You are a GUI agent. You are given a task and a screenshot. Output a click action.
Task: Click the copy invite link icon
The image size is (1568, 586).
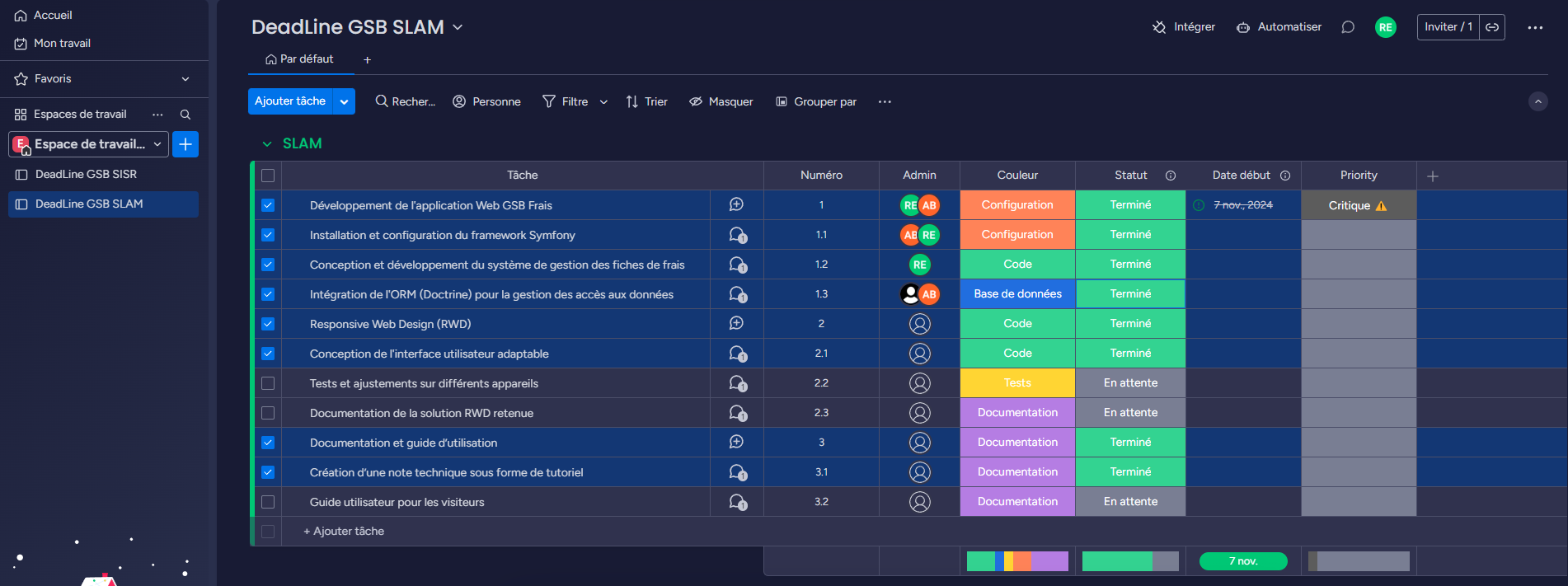click(x=1492, y=27)
